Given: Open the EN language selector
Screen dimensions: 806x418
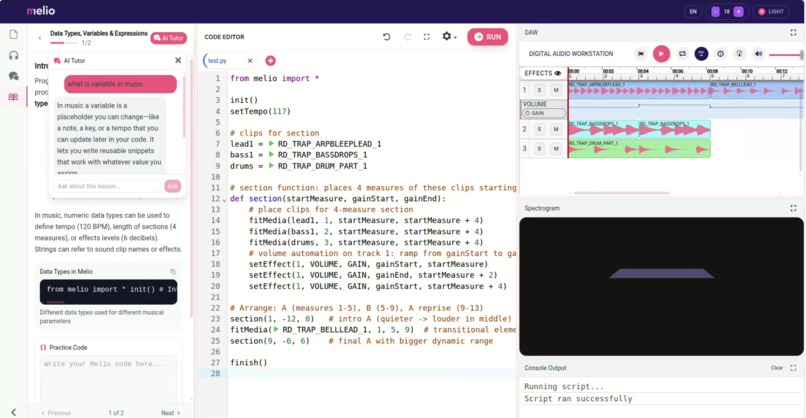Looking at the screenshot, I should 693,11.
